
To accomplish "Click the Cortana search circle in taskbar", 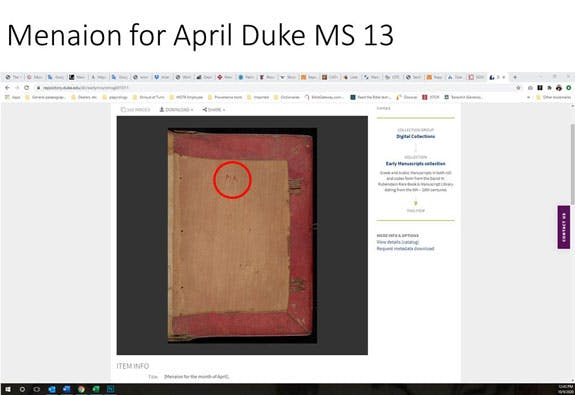I will point(22,389).
